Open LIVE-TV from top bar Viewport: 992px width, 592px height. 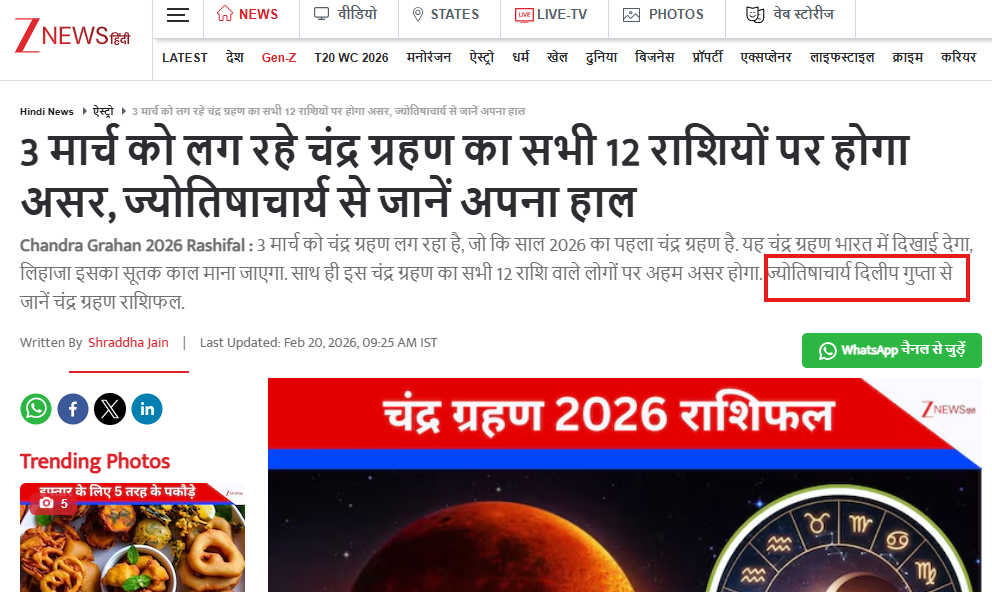551,15
